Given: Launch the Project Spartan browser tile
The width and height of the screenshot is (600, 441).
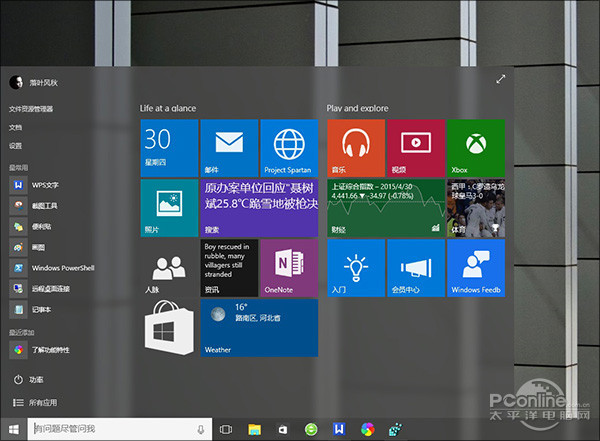Looking at the screenshot, I should point(289,148).
